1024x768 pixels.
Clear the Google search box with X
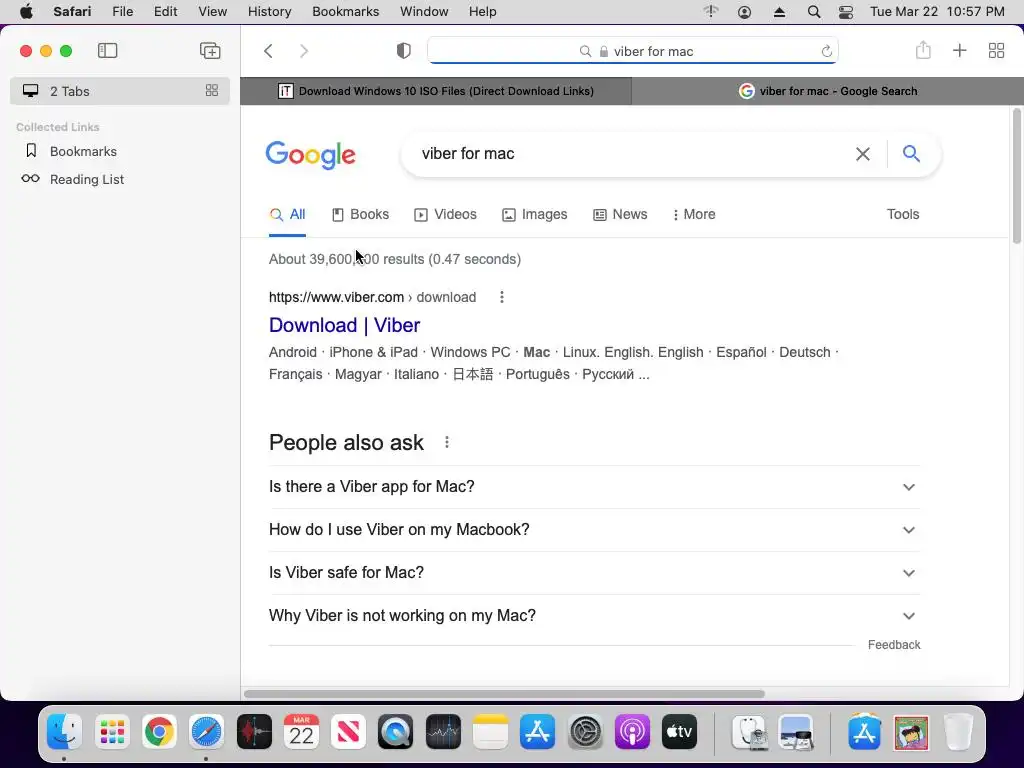863,153
